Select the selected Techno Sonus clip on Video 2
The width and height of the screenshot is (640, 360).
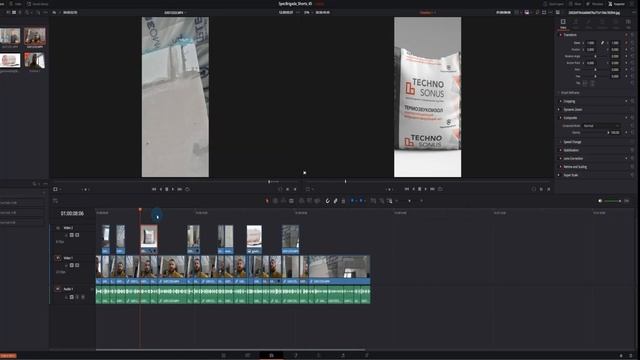coord(149,239)
